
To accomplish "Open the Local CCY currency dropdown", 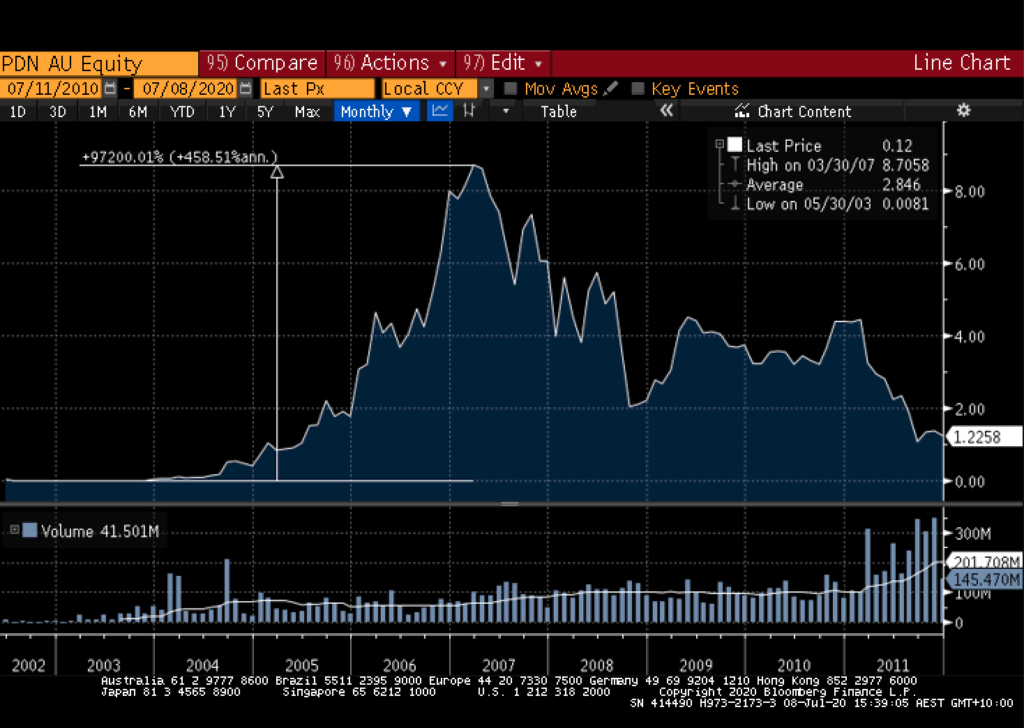I will (486, 89).
